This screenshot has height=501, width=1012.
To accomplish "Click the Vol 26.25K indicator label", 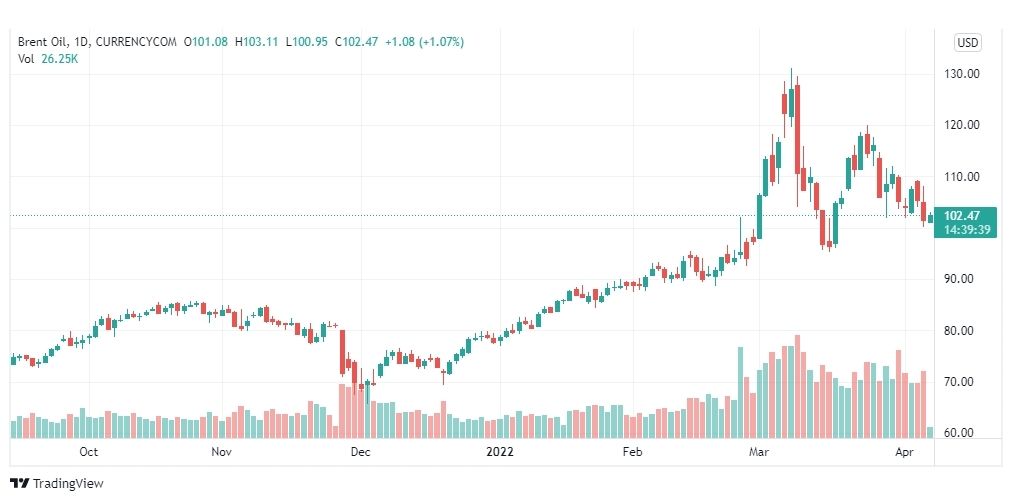I will [48, 58].
